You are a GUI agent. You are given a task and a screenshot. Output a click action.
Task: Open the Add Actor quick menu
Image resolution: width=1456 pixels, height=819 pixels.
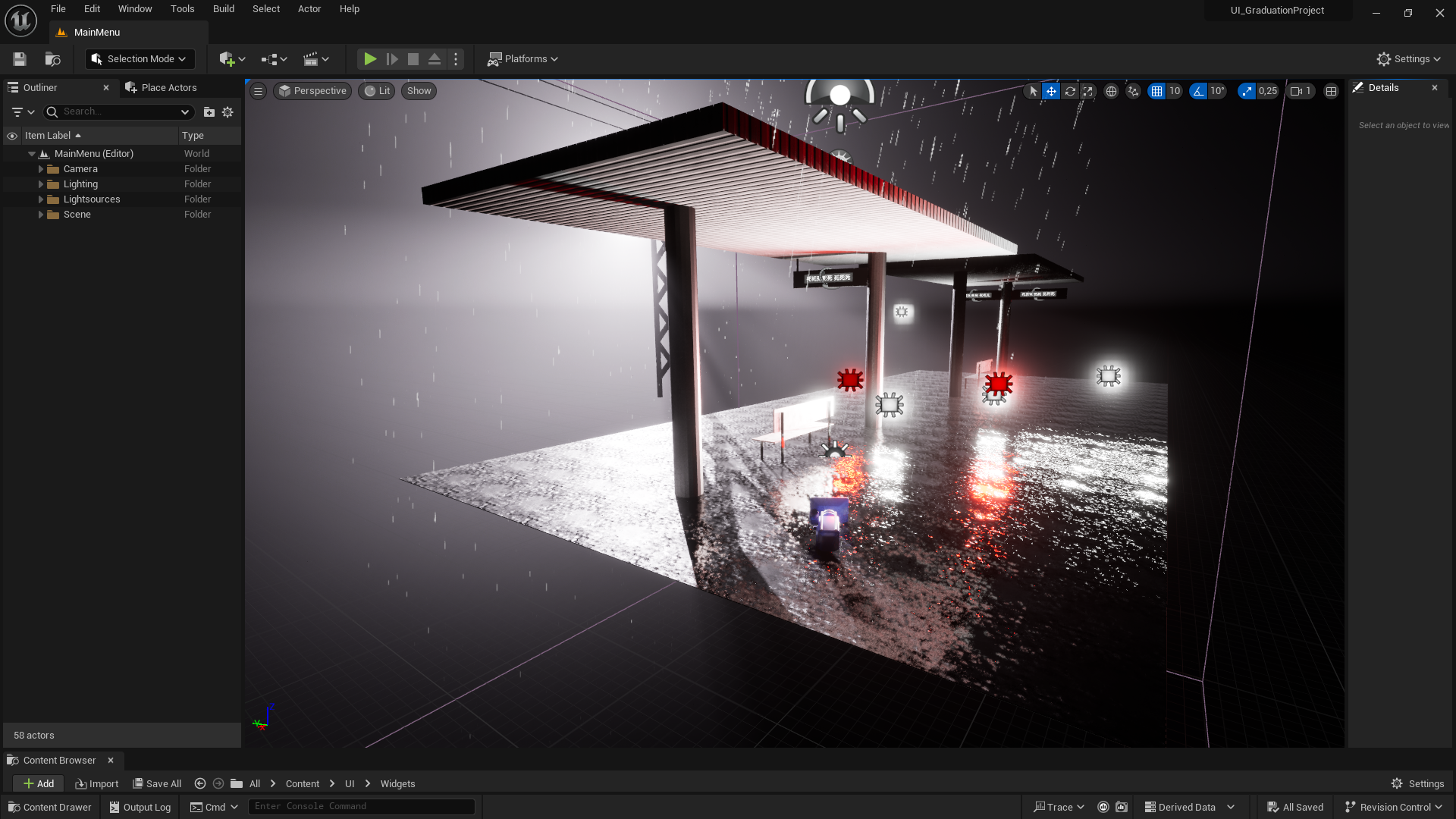click(231, 59)
